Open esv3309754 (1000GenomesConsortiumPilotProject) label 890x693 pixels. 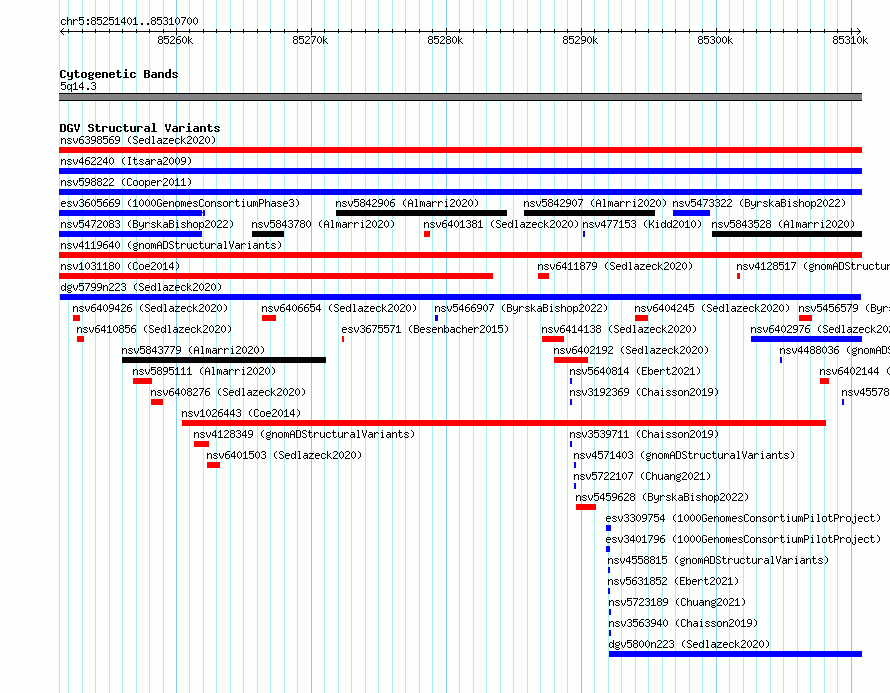(743, 518)
